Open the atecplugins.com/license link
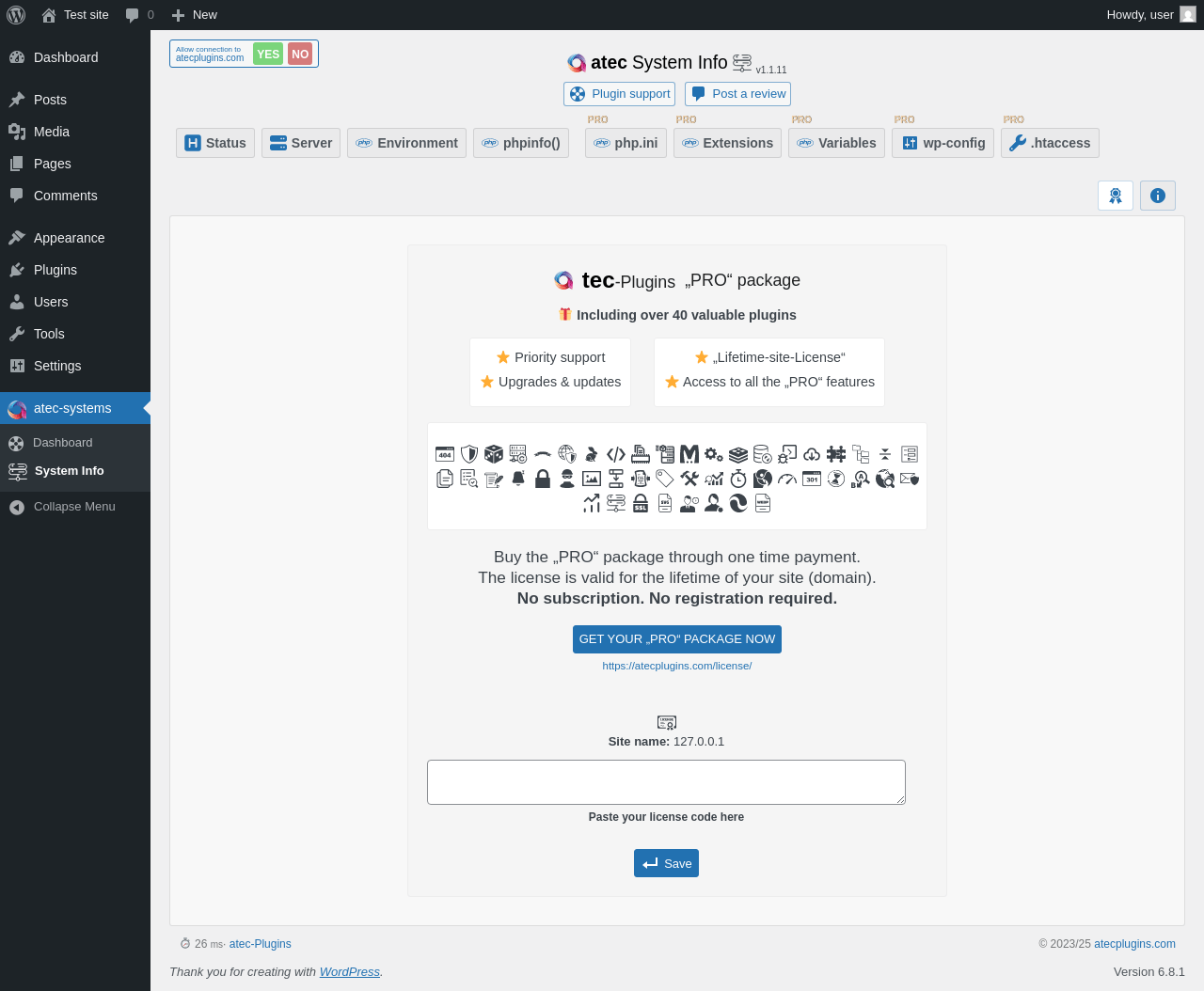1204x991 pixels. pyautogui.click(x=677, y=666)
